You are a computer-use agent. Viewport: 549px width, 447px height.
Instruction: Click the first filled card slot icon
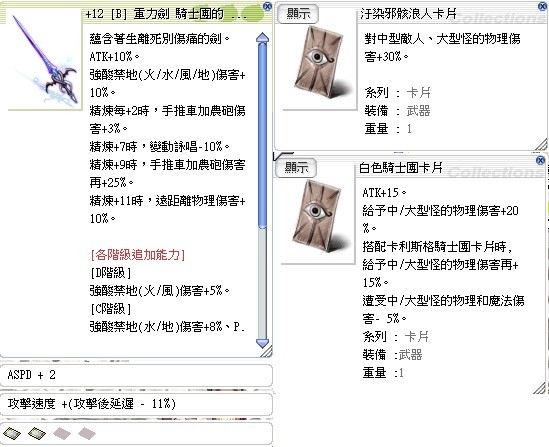[x=12, y=434]
